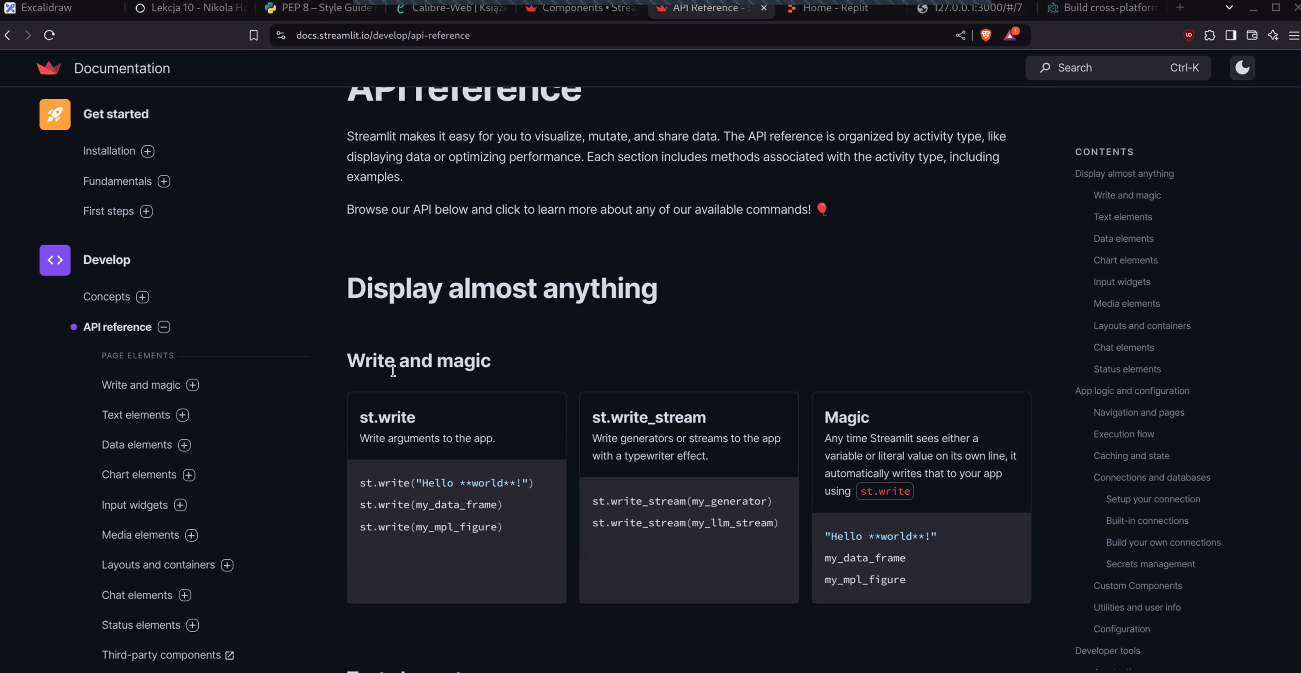Switch to the PEP 8 Style Guide tab
Viewport: 1301px width, 673px height.
point(320,7)
